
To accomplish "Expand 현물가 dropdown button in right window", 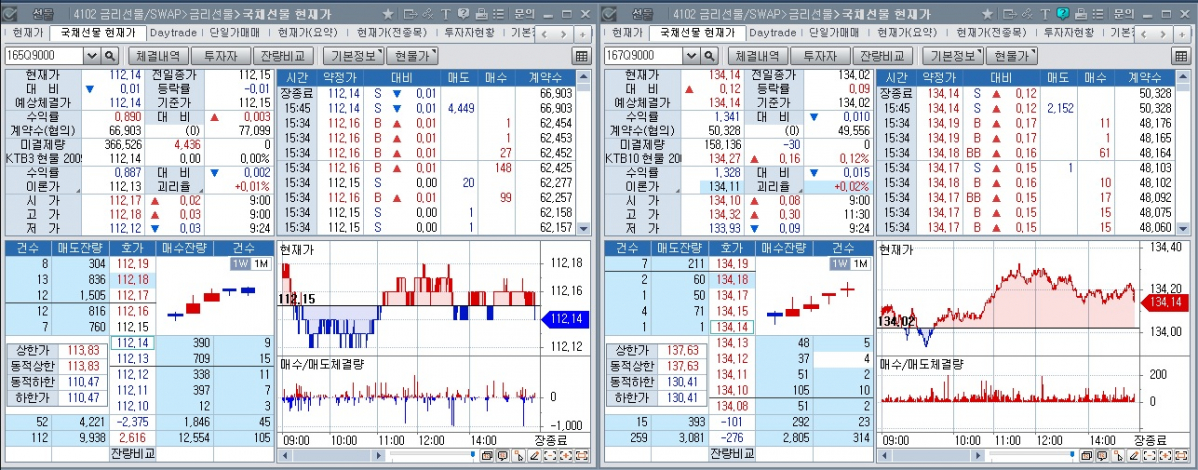I will pyautogui.click(x=1012, y=56).
